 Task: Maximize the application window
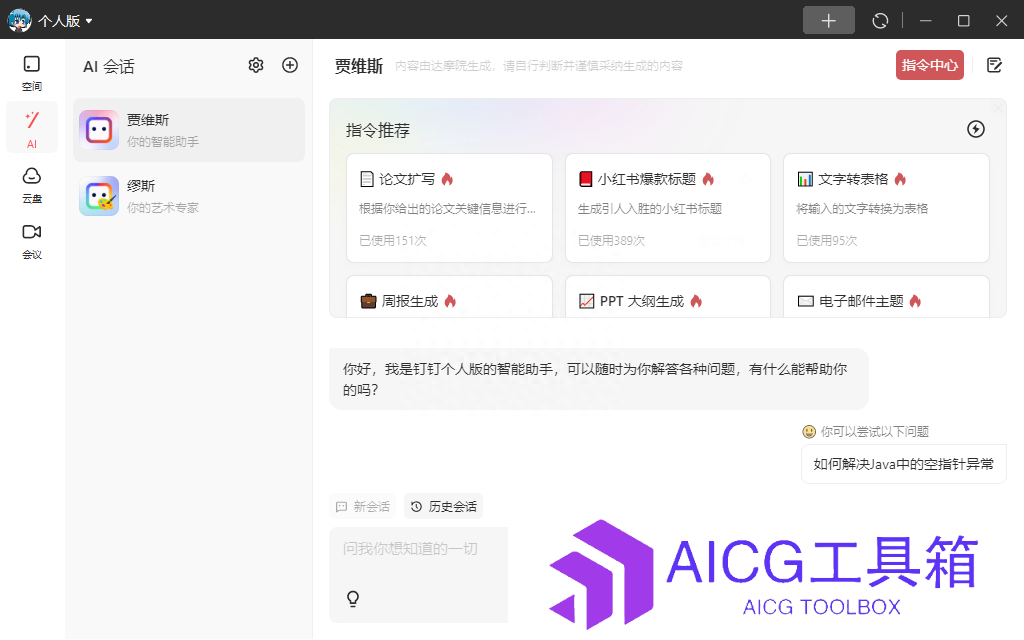click(x=963, y=21)
